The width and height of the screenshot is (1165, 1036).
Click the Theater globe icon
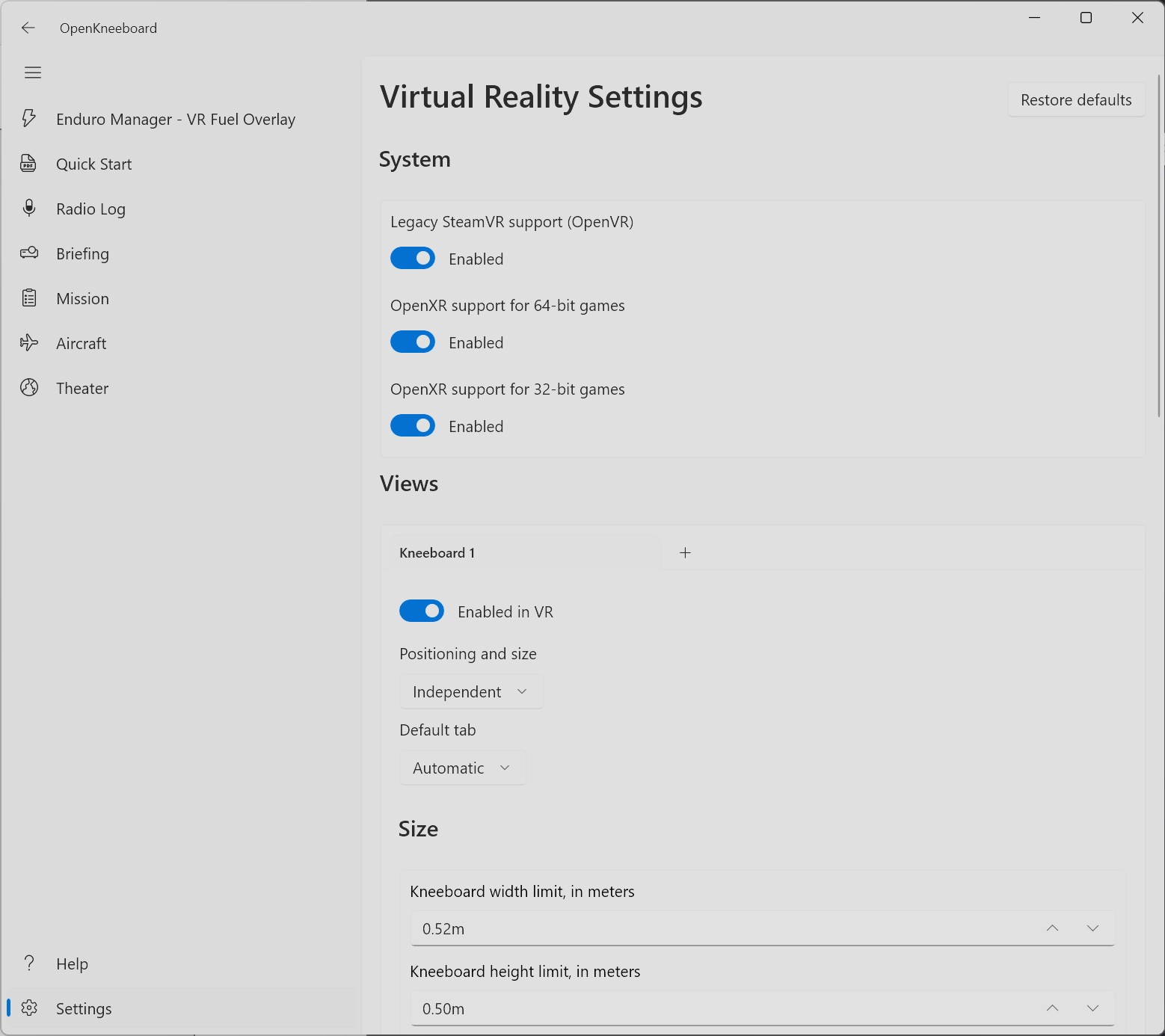[x=29, y=387]
